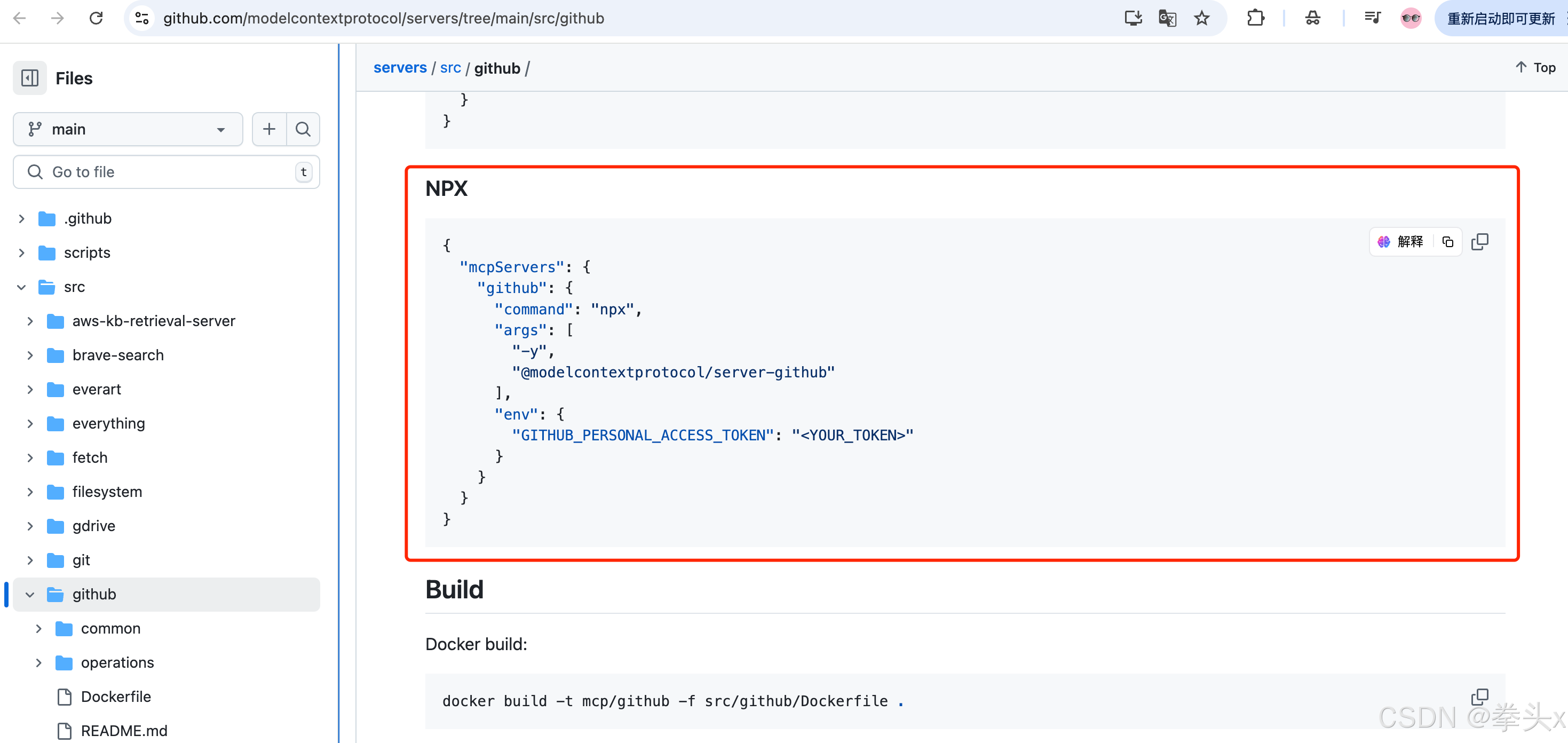
Task: Open the main branch dropdown
Action: (x=128, y=129)
